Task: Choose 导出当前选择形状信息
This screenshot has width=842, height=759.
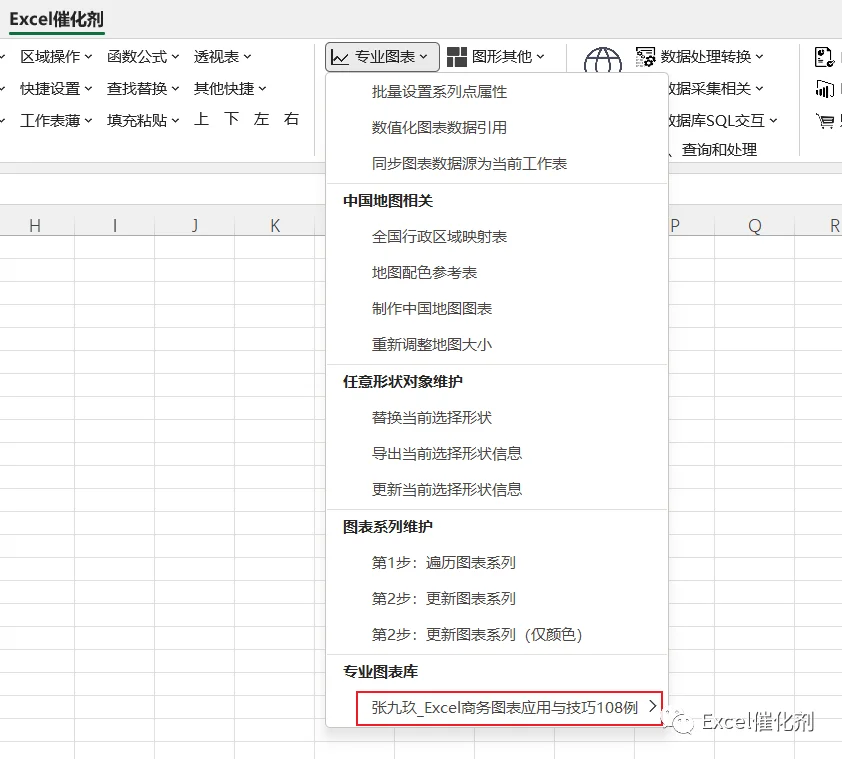Action: [x=497, y=454]
